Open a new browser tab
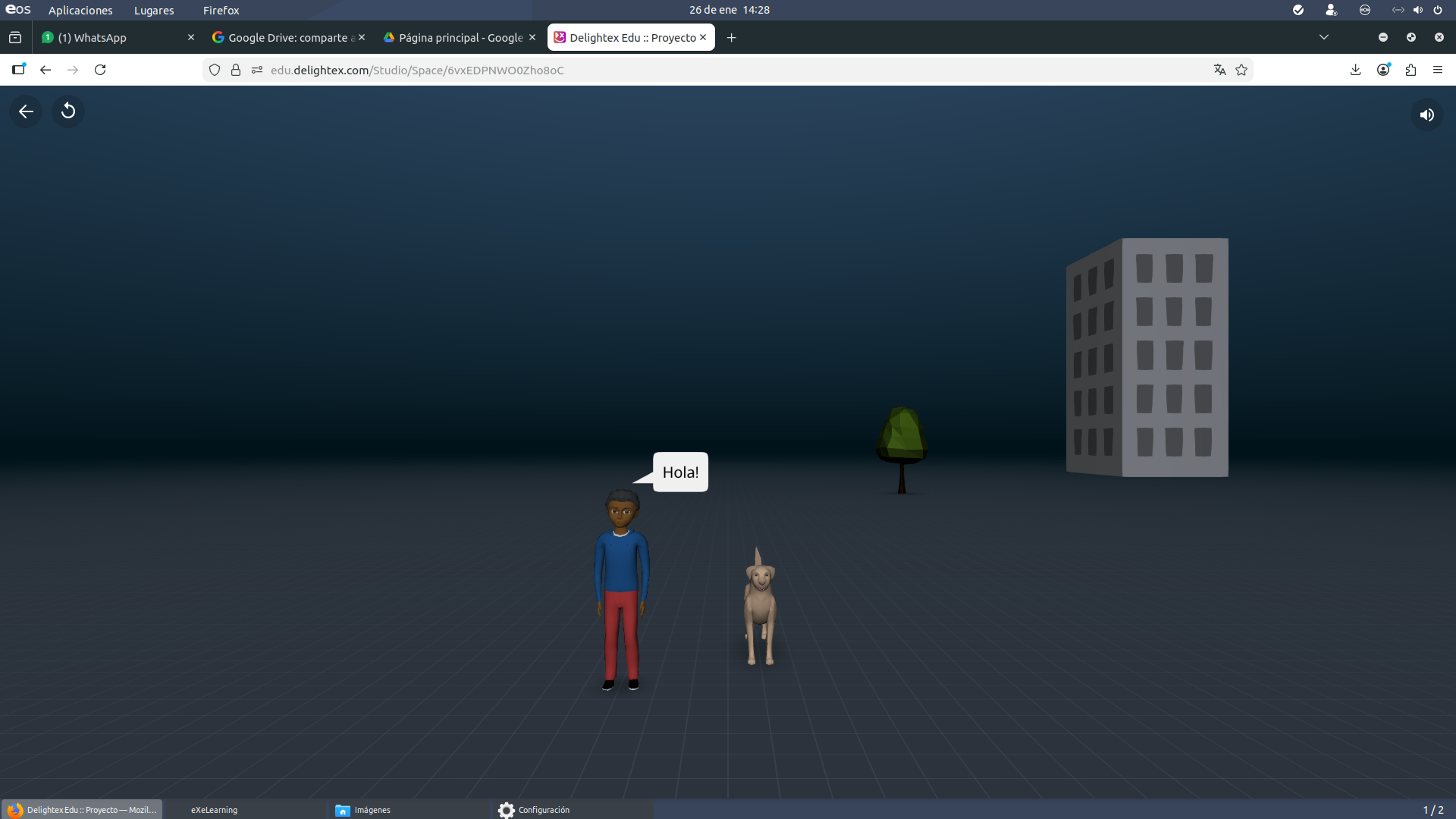The width and height of the screenshot is (1456, 819). [731, 37]
